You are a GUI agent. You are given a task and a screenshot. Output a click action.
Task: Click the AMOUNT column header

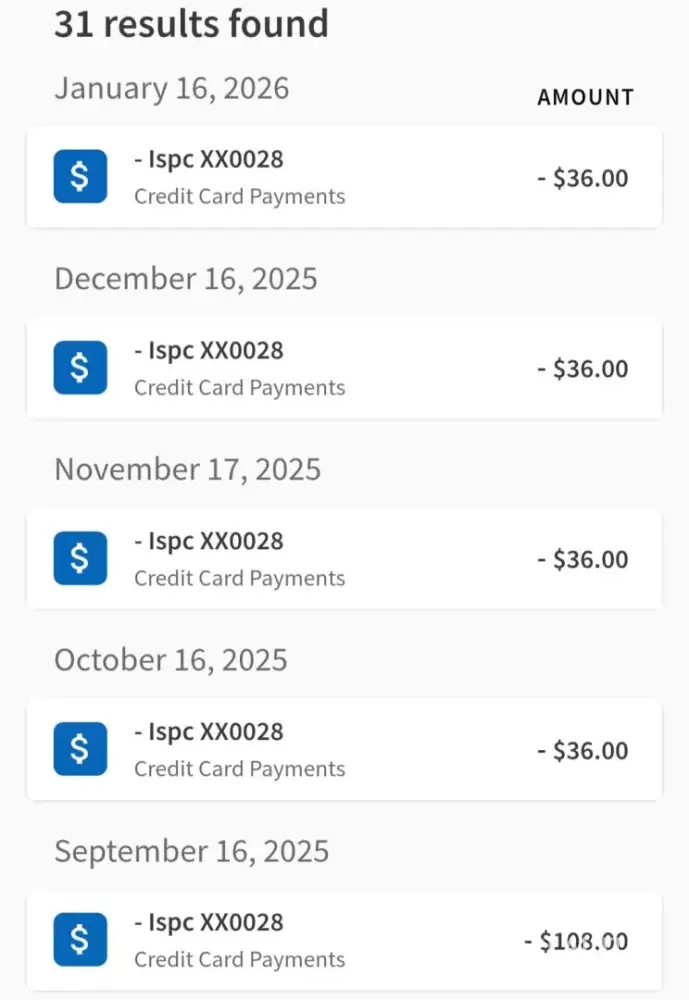(585, 97)
